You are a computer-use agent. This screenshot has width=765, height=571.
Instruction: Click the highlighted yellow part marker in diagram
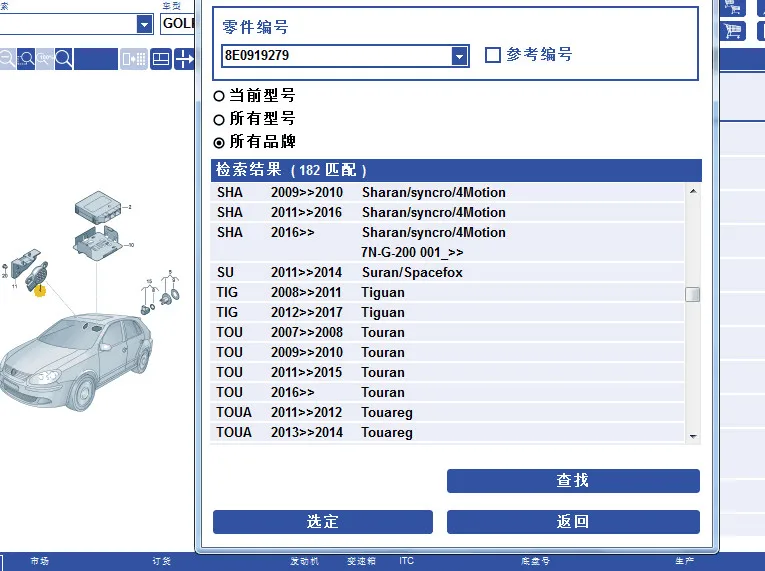point(40,291)
